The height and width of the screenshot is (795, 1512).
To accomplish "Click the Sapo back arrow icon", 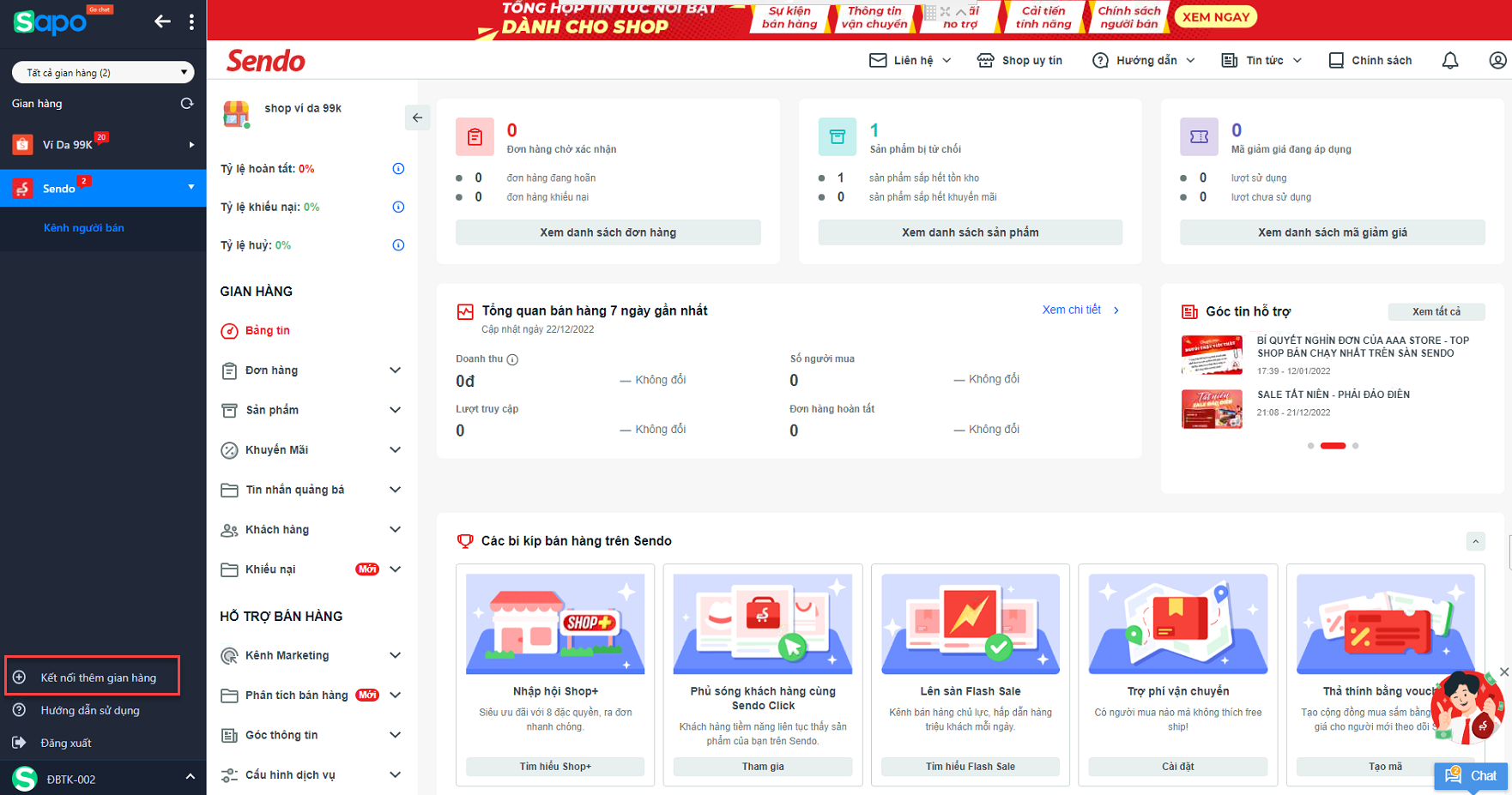I will (162, 21).
